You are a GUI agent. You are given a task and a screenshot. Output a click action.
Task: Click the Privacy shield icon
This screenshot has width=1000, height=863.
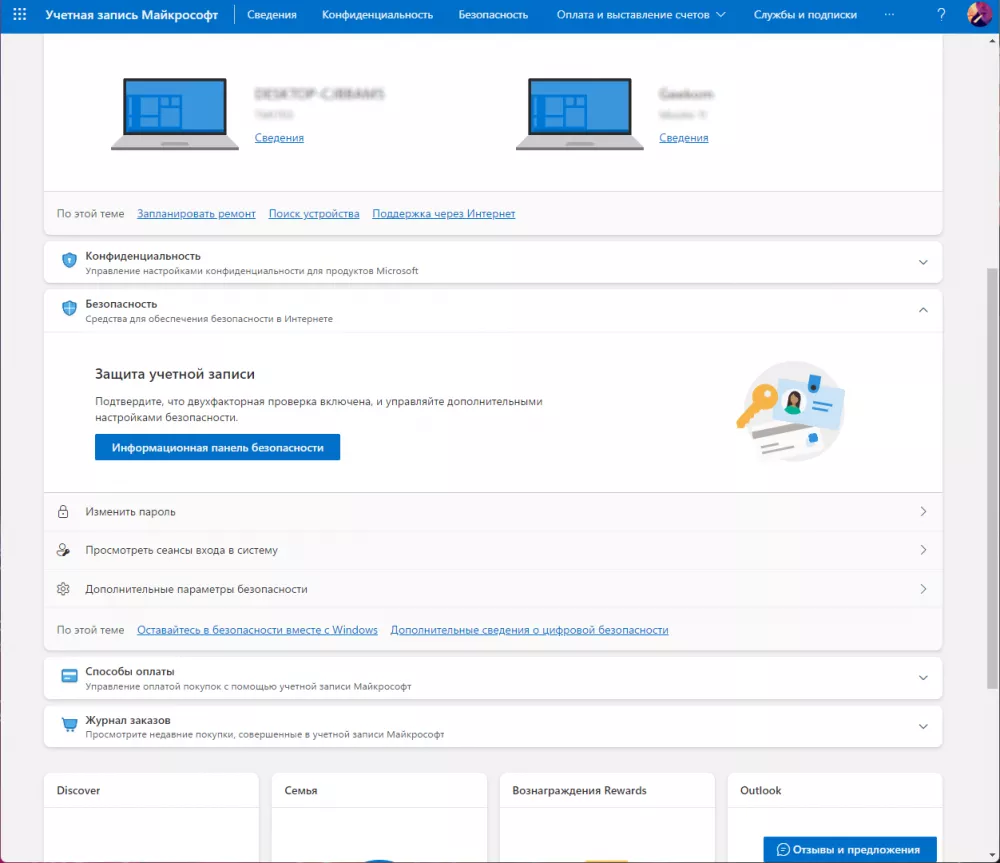[x=69, y=261]
